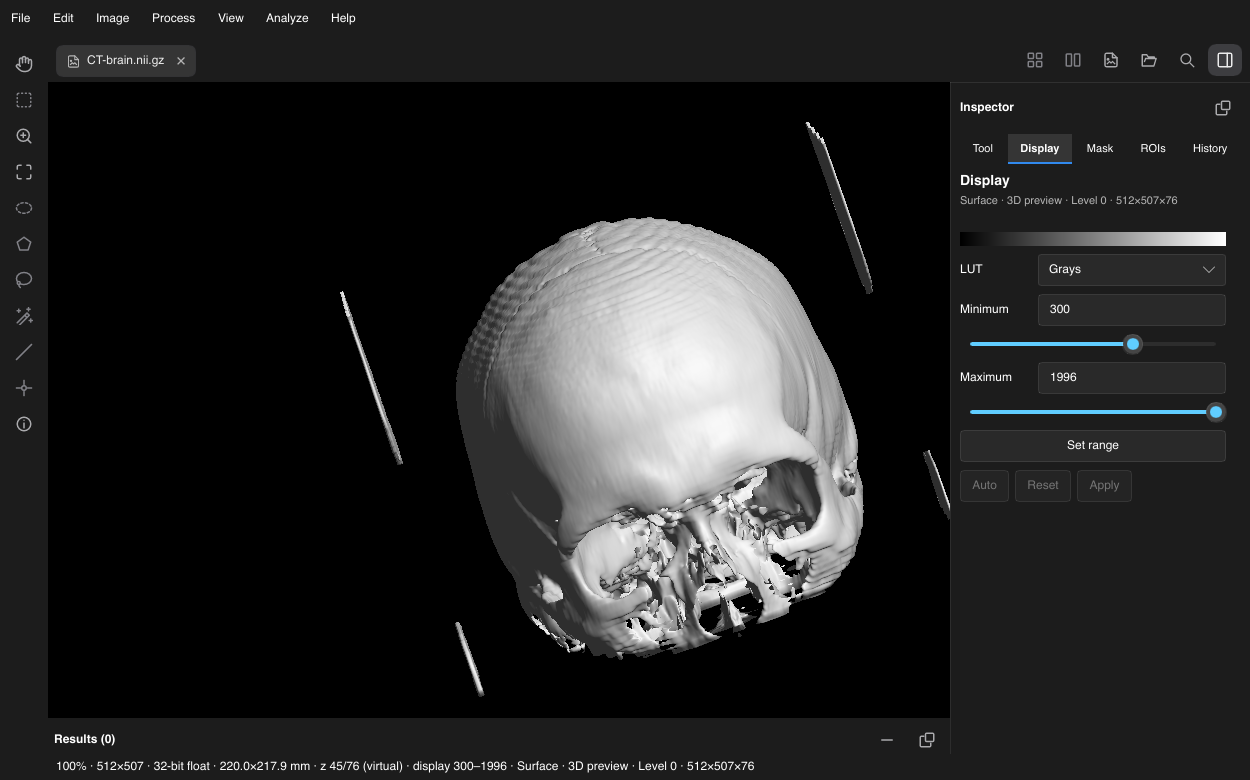Switch to grid tile layout
Viewport: 1250px width, 780px height.
coord(1035,60)
